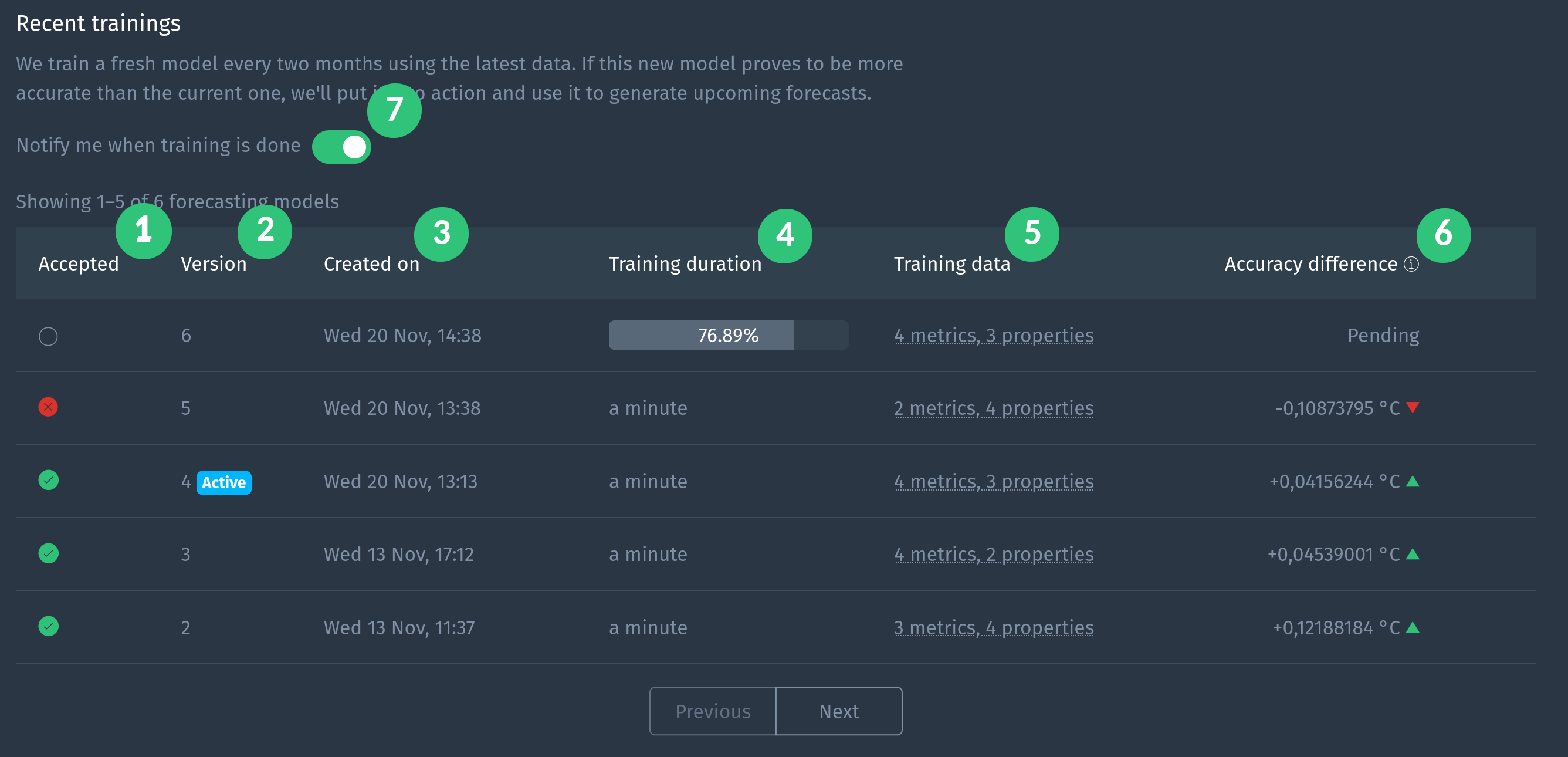1568x757 pixels.
Task: Open the 3 metrics, 4 properties link for version 2
Action: tap(993, 627)
